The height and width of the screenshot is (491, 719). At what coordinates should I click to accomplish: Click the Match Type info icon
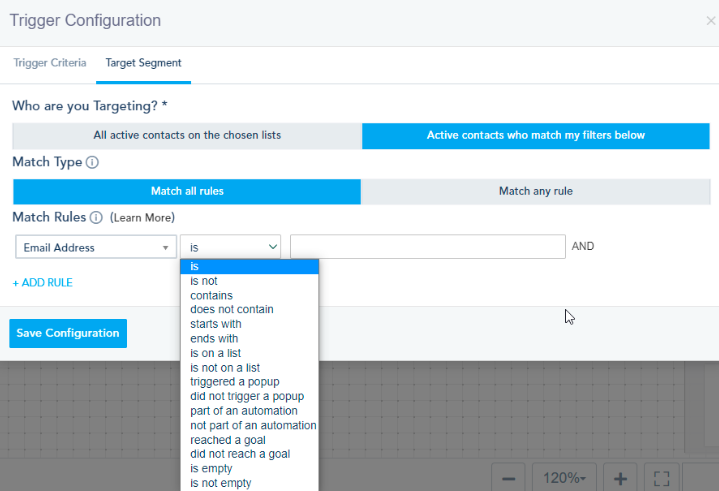coord(92,162)
